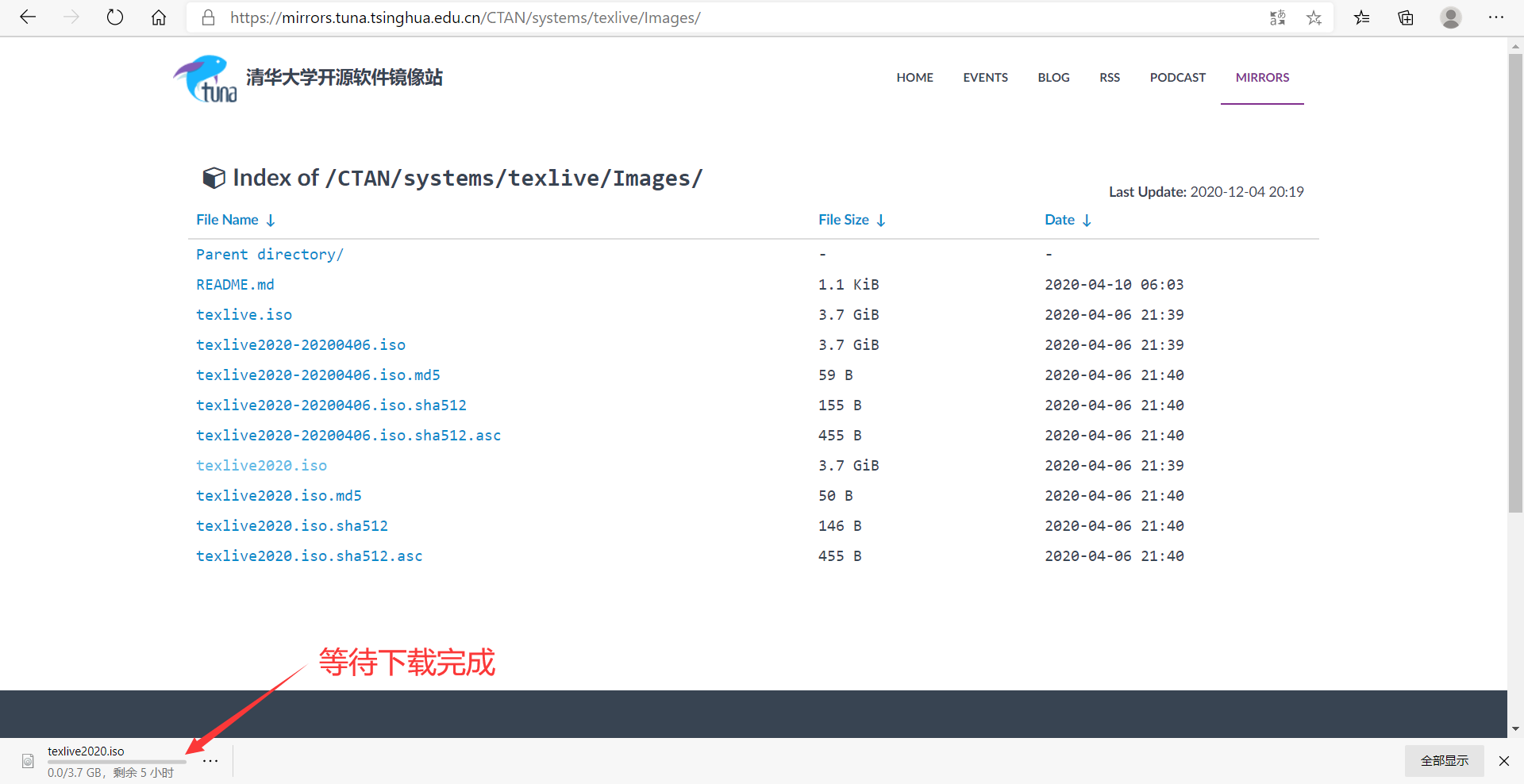
Task: Download texlive2020-20200406.iso
Action: click(x=301, y=345)
